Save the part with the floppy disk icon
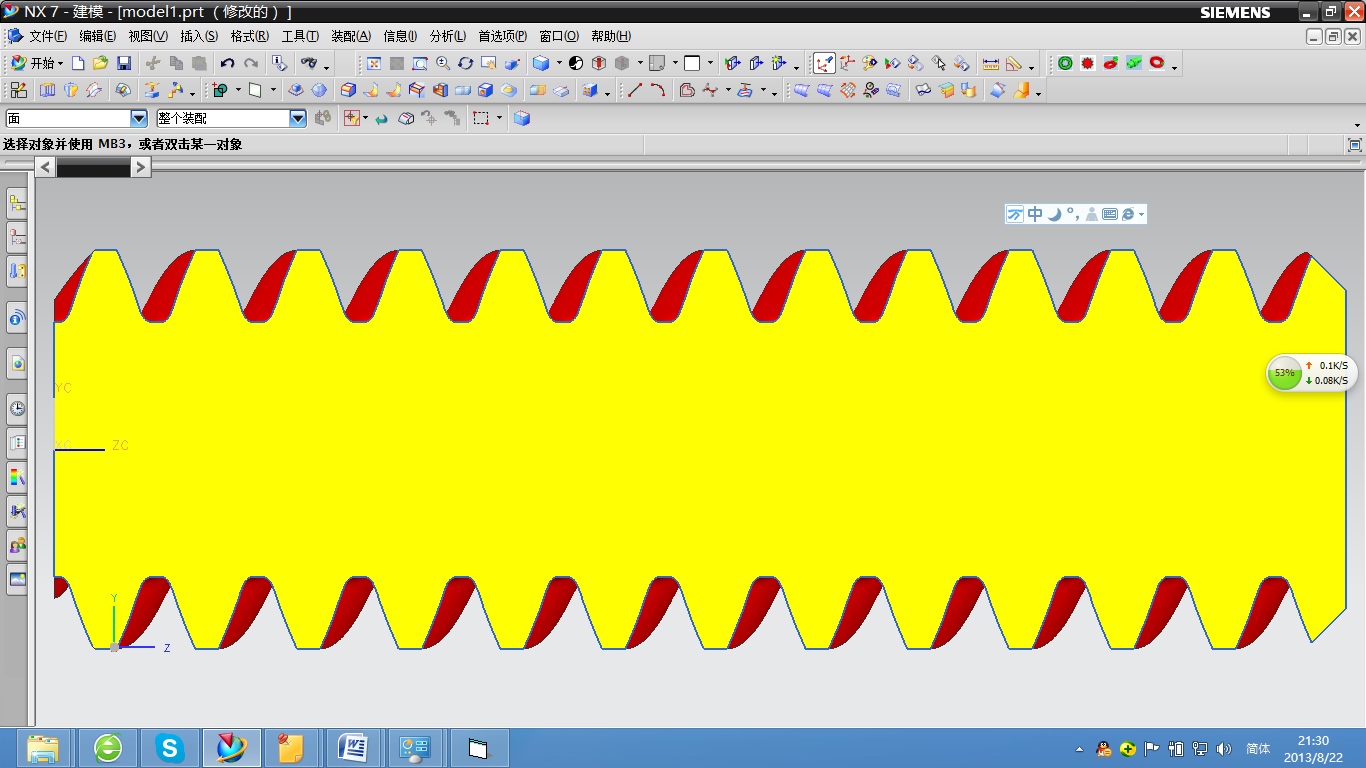 click(x=124, y=63)
